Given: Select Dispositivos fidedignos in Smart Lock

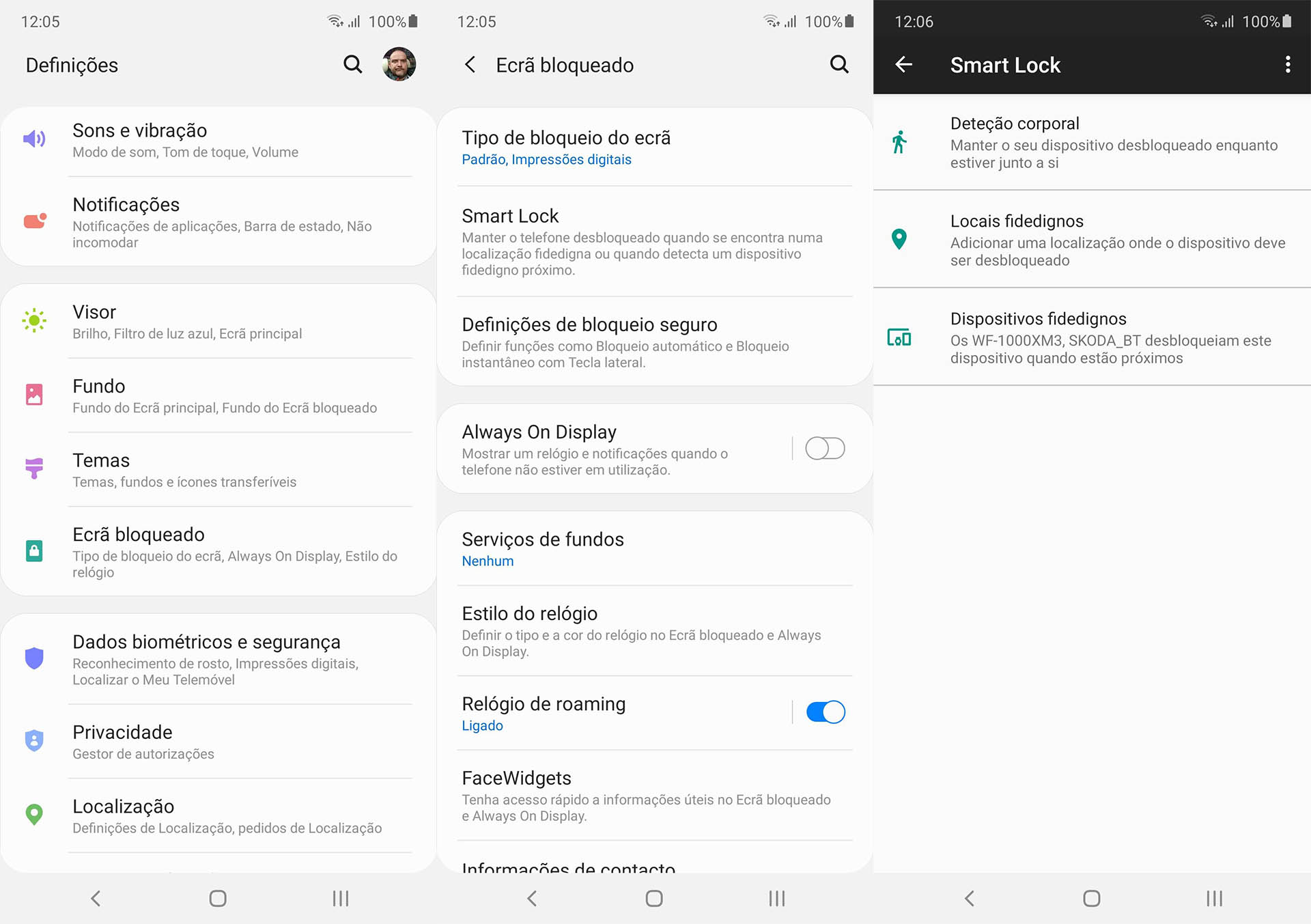Looking at the screenshot, I should point(1092,337).
